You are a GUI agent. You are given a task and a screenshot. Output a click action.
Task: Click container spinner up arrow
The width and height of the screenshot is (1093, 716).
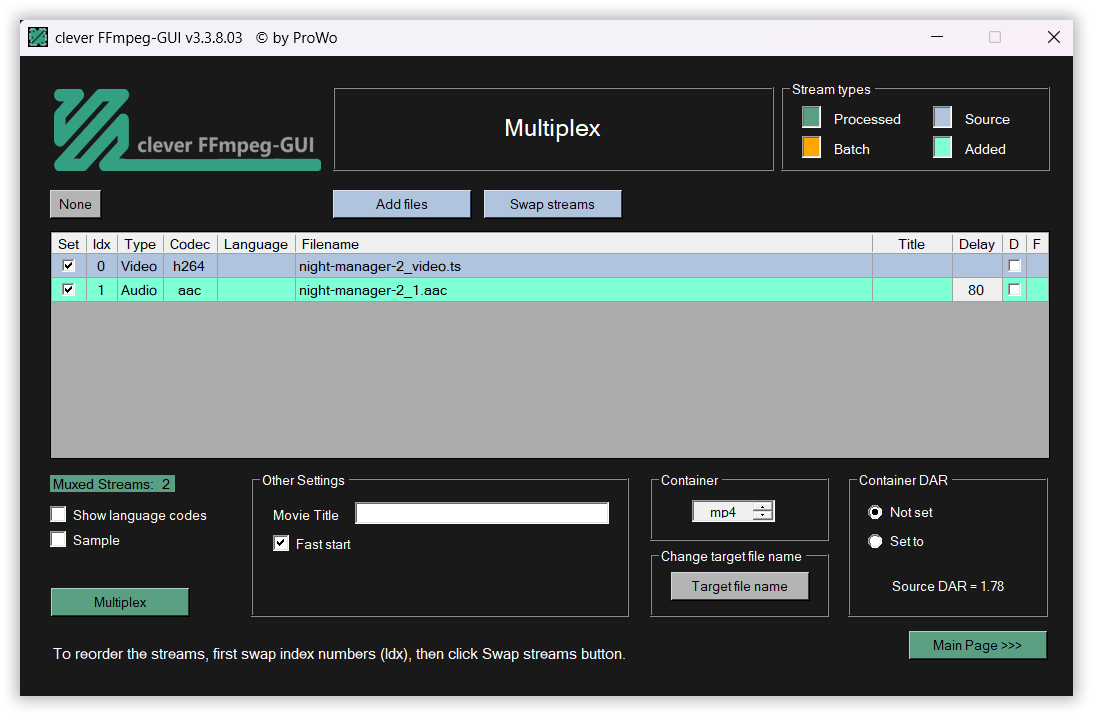(763, 507)
